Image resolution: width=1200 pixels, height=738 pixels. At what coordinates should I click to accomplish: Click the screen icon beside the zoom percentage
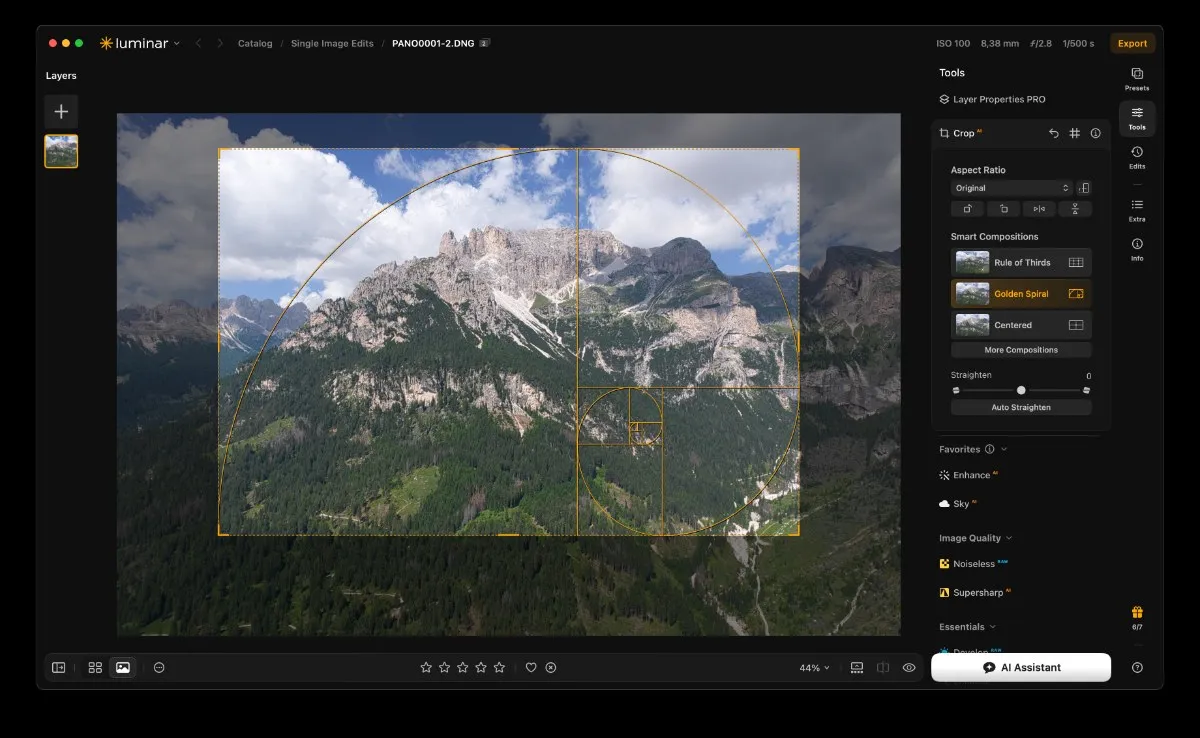pos(857,667)
